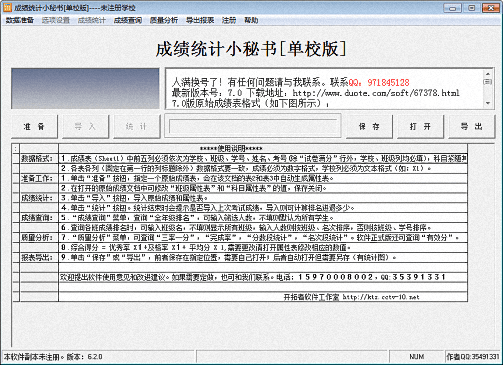The width and height of the screenshot is (503, 365).
Task: Click the red QQ number 971845128
Action: (x=388, y=82)
